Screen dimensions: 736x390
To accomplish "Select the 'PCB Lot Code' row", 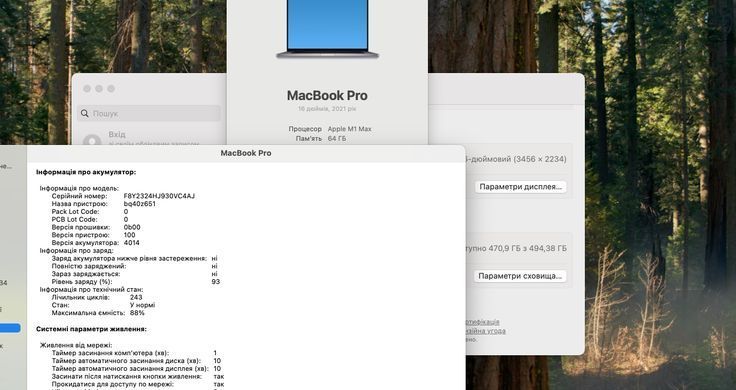I will point(90,220).
